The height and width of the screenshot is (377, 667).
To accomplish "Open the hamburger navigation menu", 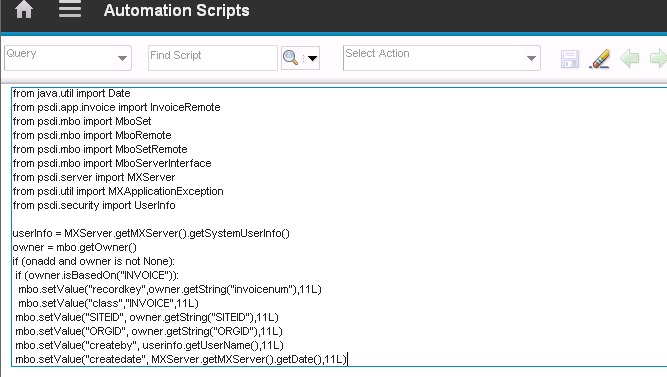I will (x=70, y=9).
